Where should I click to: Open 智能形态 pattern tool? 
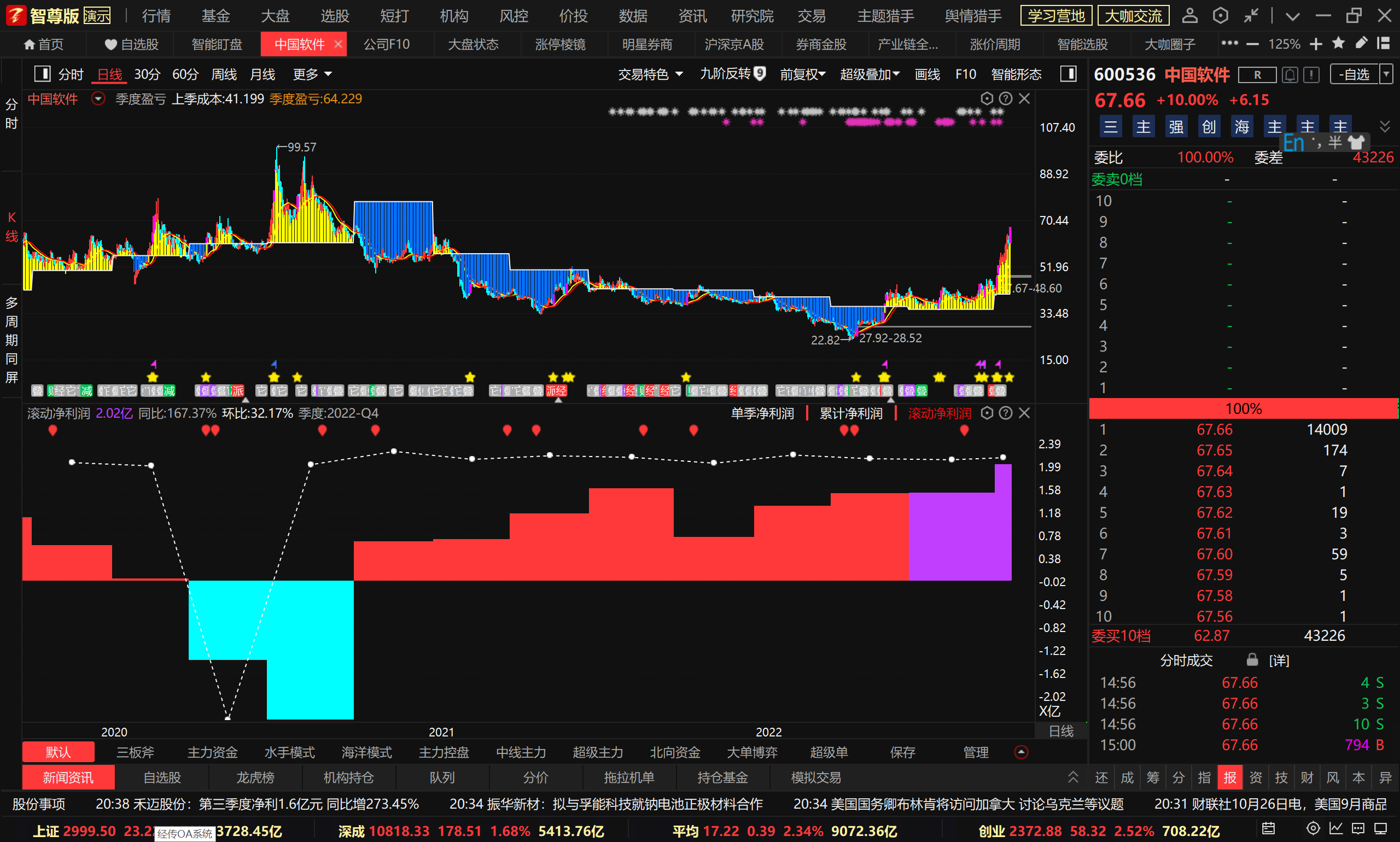coord(1016,74)
